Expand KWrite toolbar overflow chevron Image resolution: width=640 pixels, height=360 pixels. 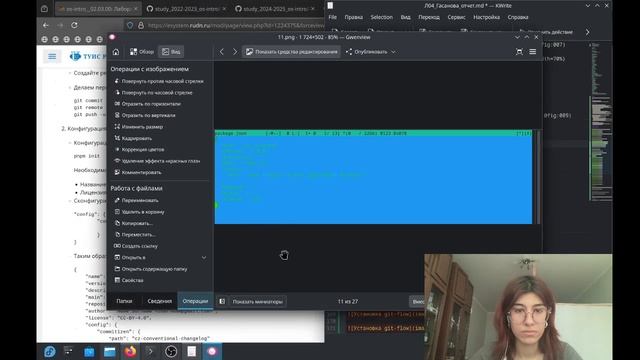click(588, 32)
